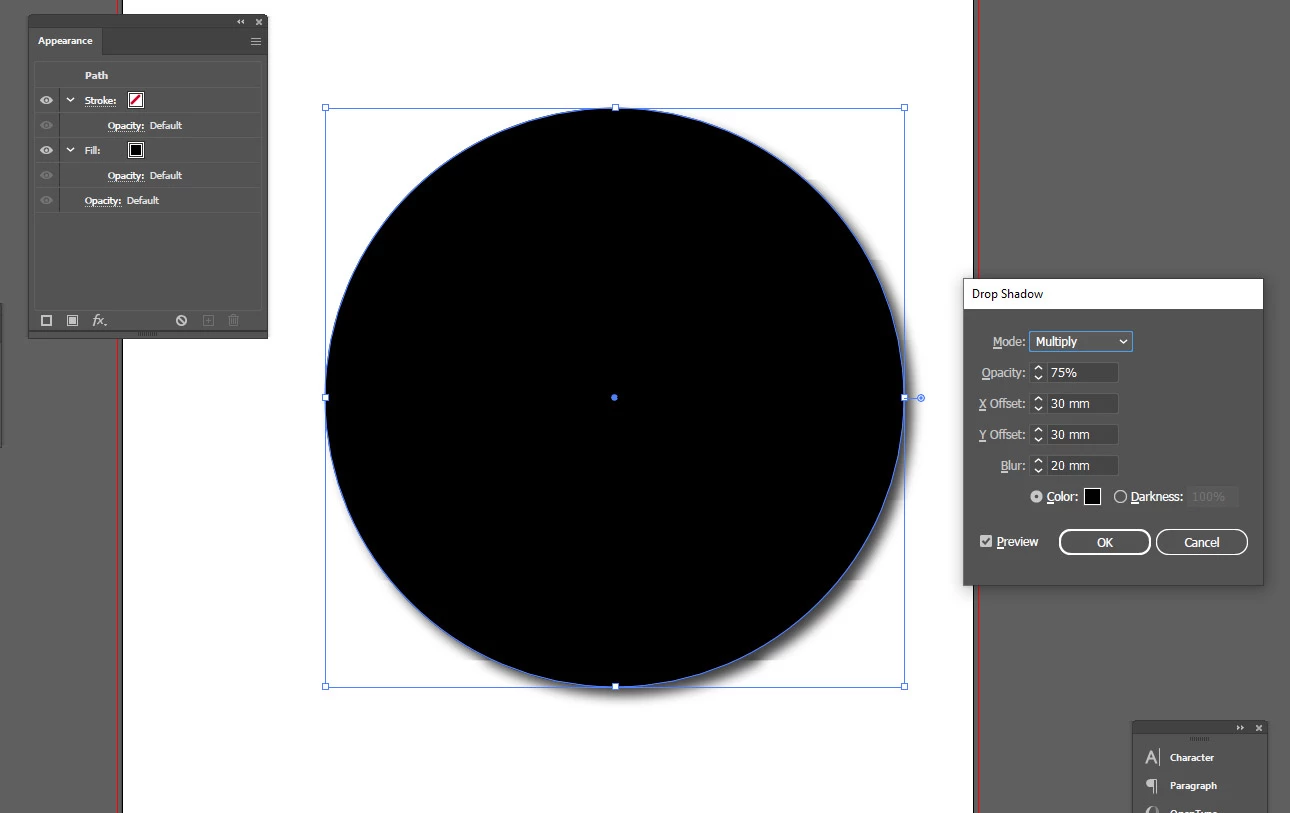Expand the collapsed Character panel dock
This screenshot has width=1290, height=813.
tap(1240, 728)
